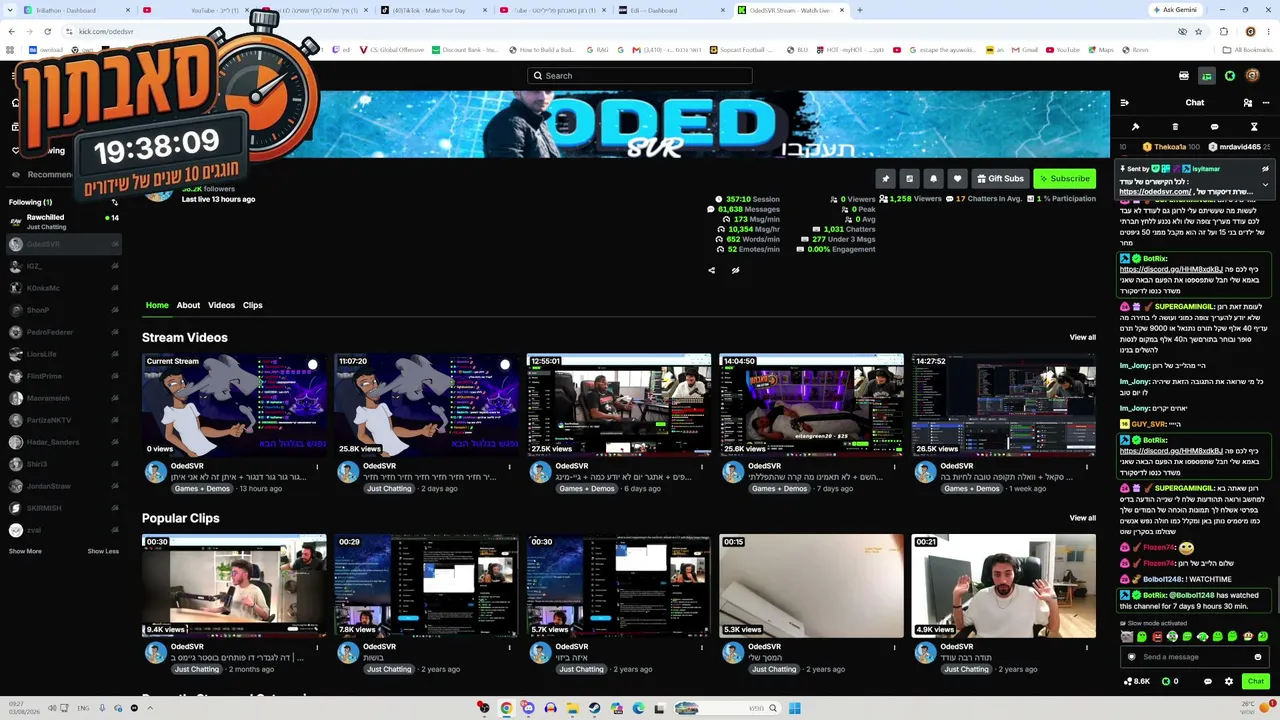The height and width of the screenshot is (720, 1280).
Task: Click the green K icon in top bar
Action: [x=1230, y=76]
